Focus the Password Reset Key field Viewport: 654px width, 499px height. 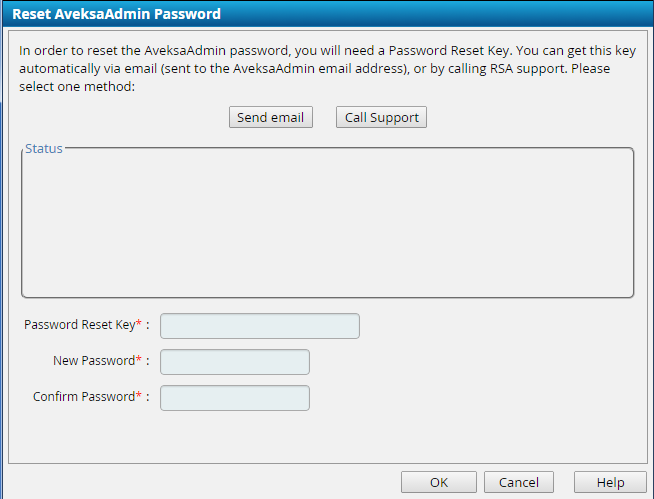click(x=259, y=326)
